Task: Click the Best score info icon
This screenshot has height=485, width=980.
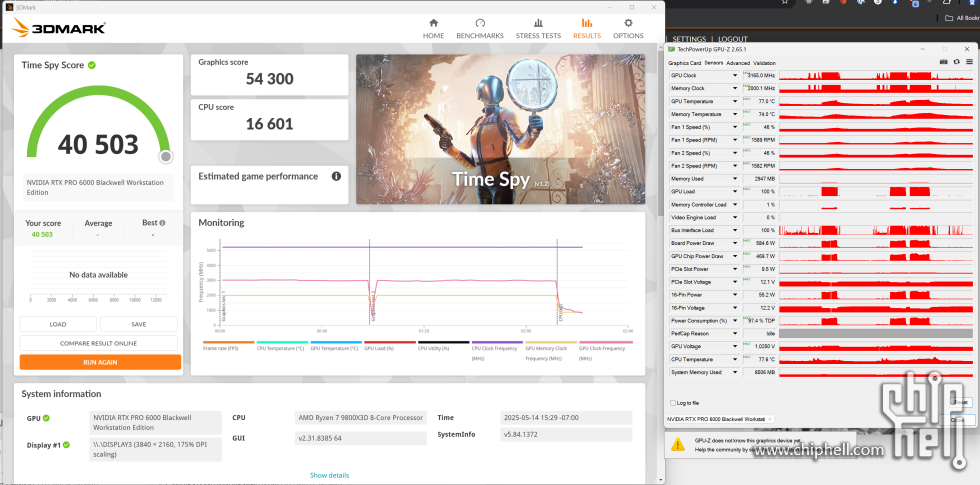Action: (162, 223)
